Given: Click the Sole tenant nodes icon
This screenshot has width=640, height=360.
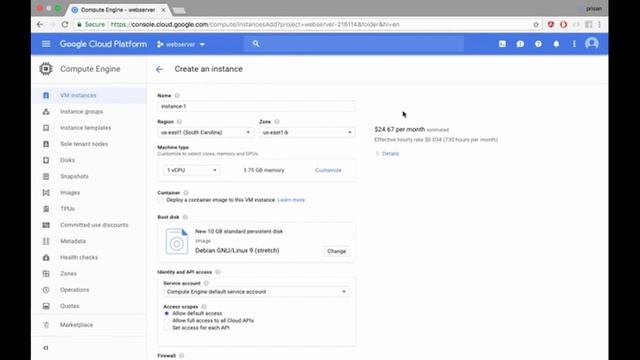Looking at the screenshot, I should click(46, 144).
